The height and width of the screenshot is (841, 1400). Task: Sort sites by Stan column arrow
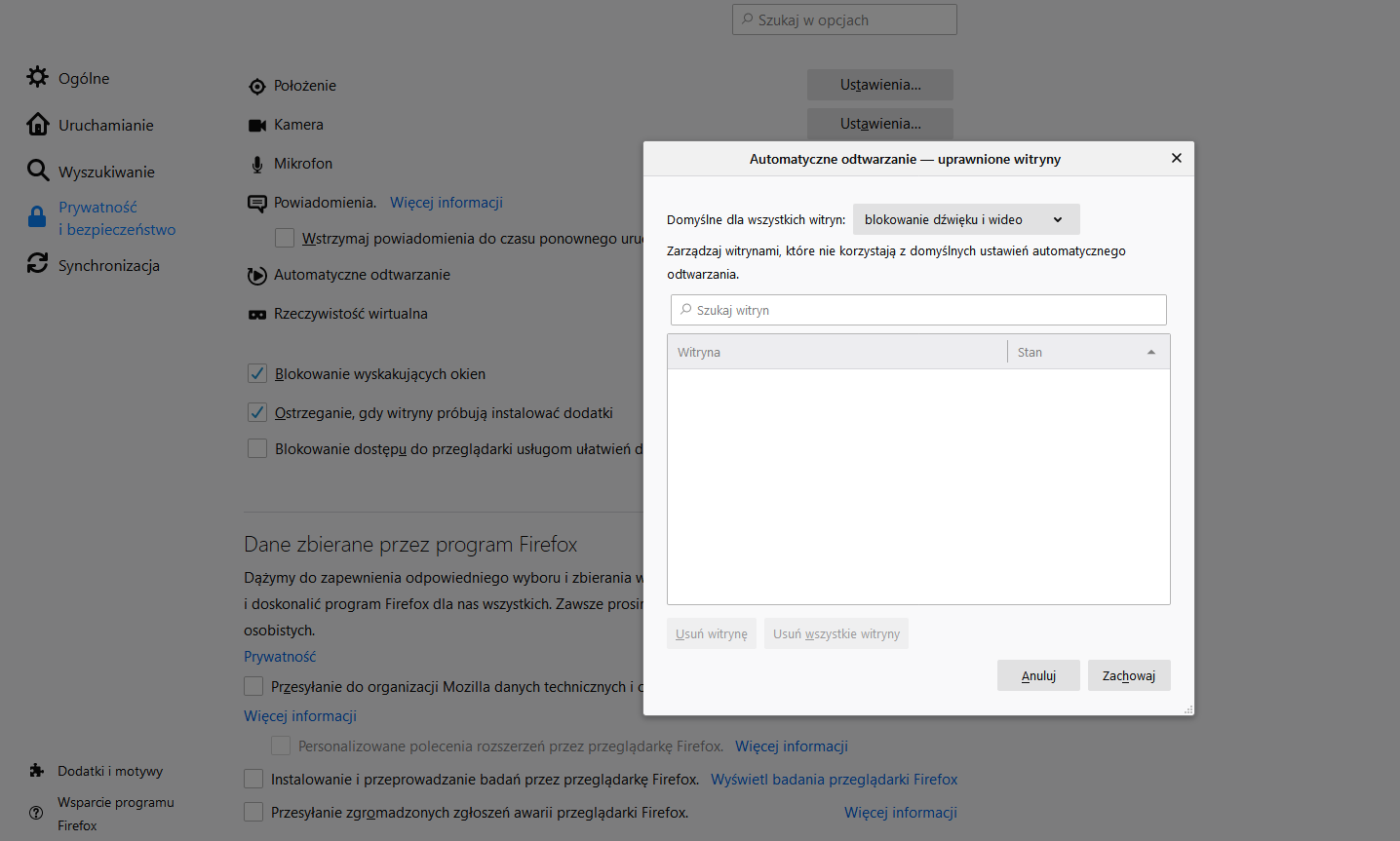[x=1150, y=353]
